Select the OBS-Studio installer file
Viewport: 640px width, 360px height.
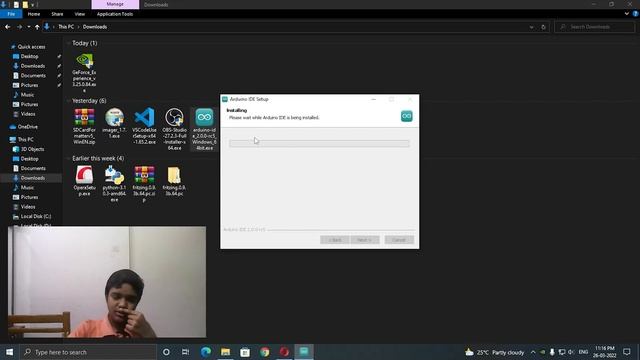tap(174, 129)
